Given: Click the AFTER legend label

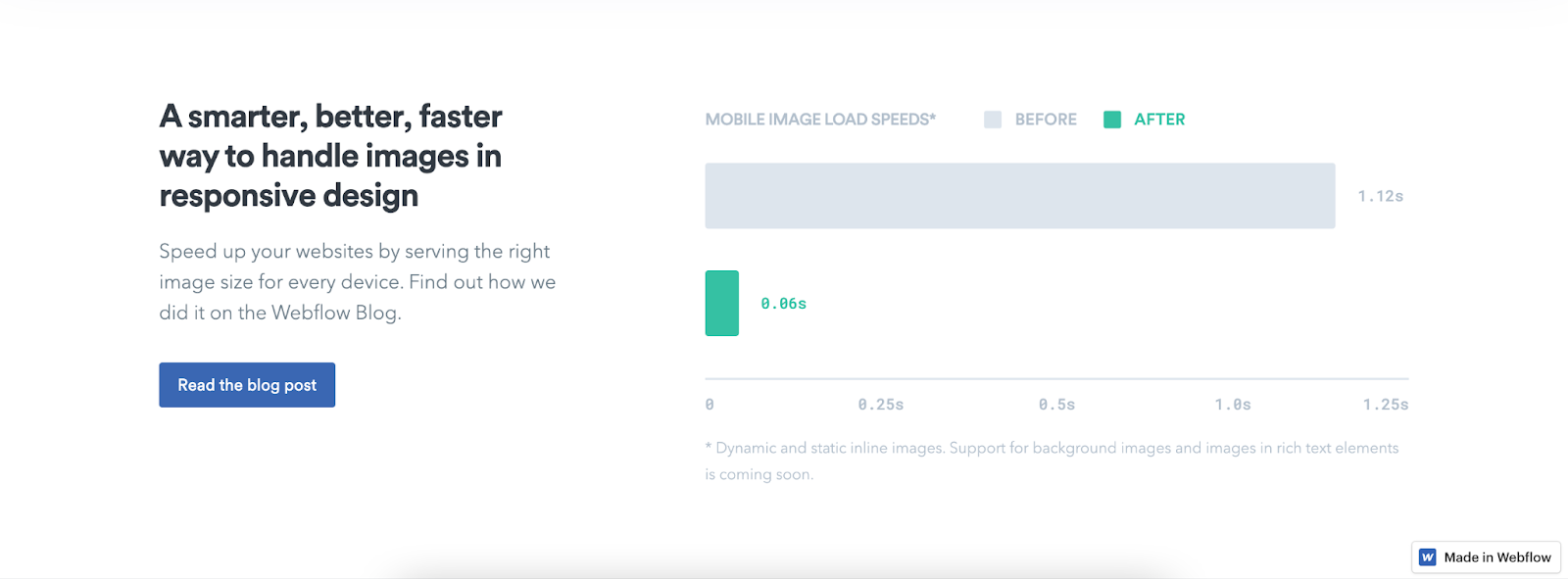Looking at the screenshot, I should click(1159, 120).
